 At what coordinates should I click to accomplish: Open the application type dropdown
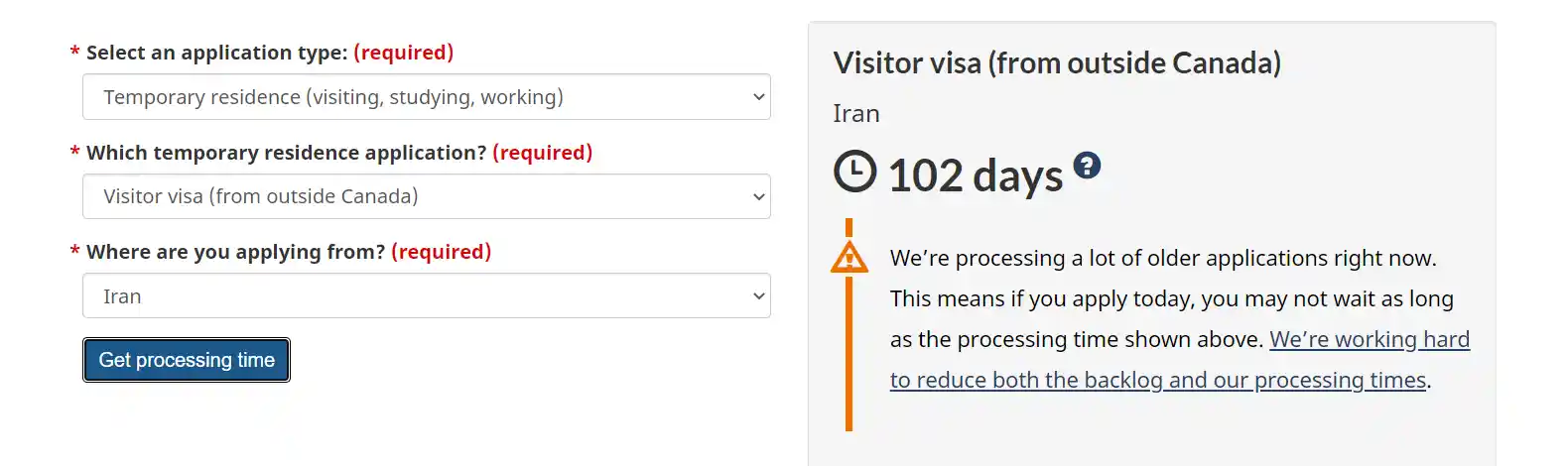[x=427, y=97]
